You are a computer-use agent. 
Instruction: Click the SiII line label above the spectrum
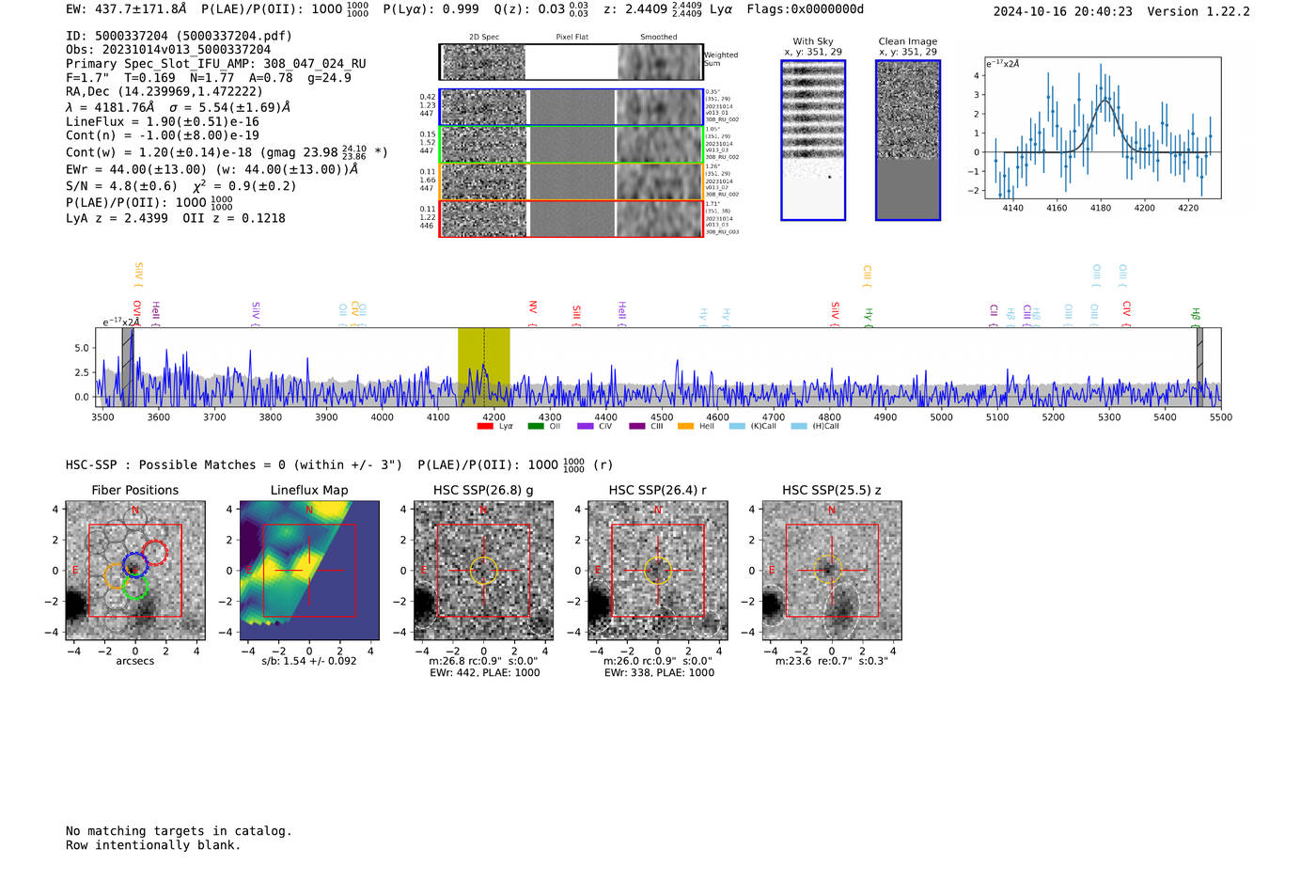point(577,313)
